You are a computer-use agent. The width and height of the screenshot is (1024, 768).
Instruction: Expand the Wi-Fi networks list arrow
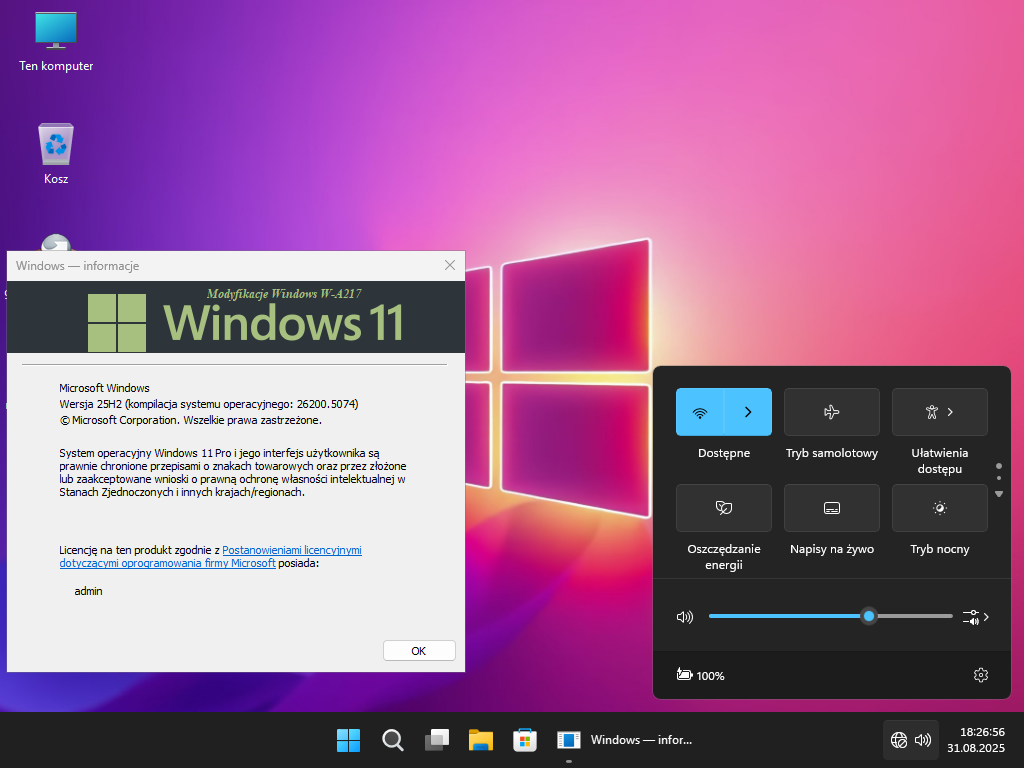point(748,412)
